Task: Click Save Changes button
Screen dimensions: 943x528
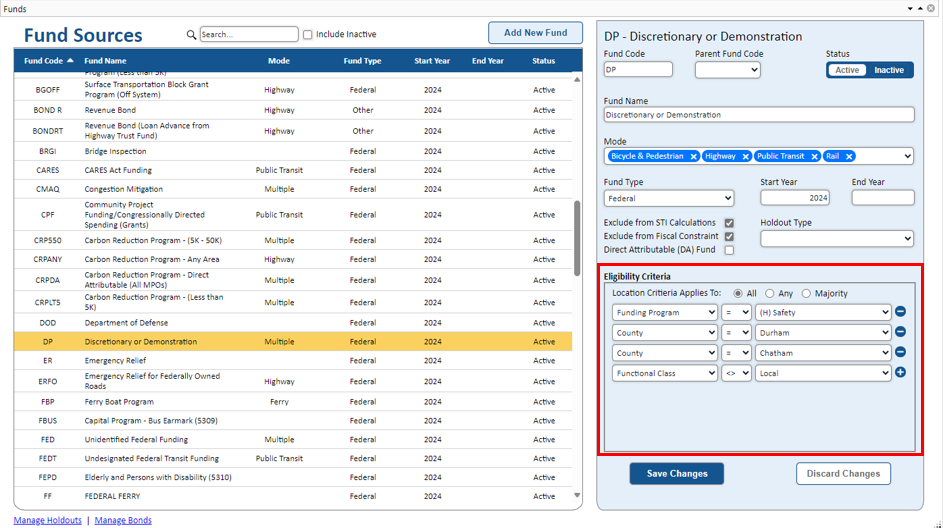Action: tap(677, 474)
